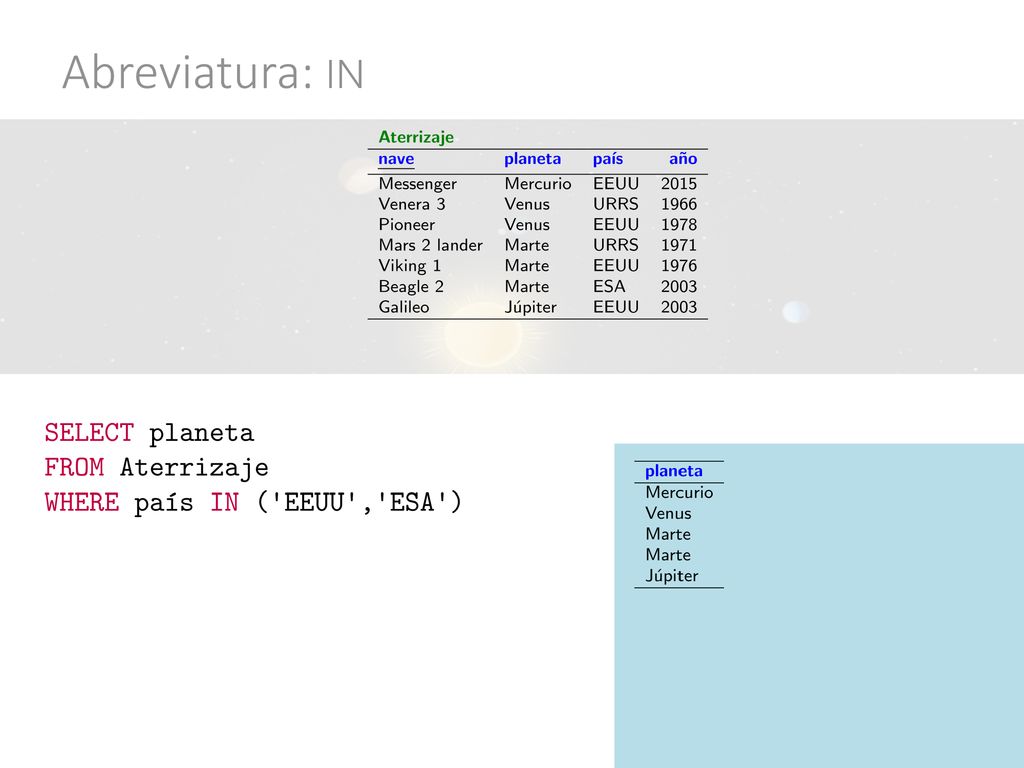Select the 'Beagle 2' cell
This screenshot has height=768, width=1024.
(411, 287)
